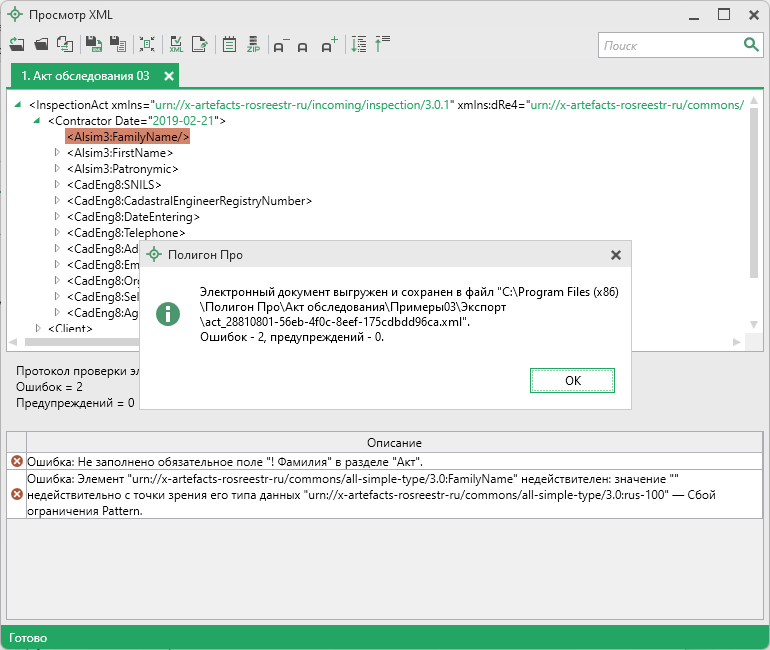Click the XML validation checkmark icon
Viewport: 770px width, 650px height.
tap(176, 45)
